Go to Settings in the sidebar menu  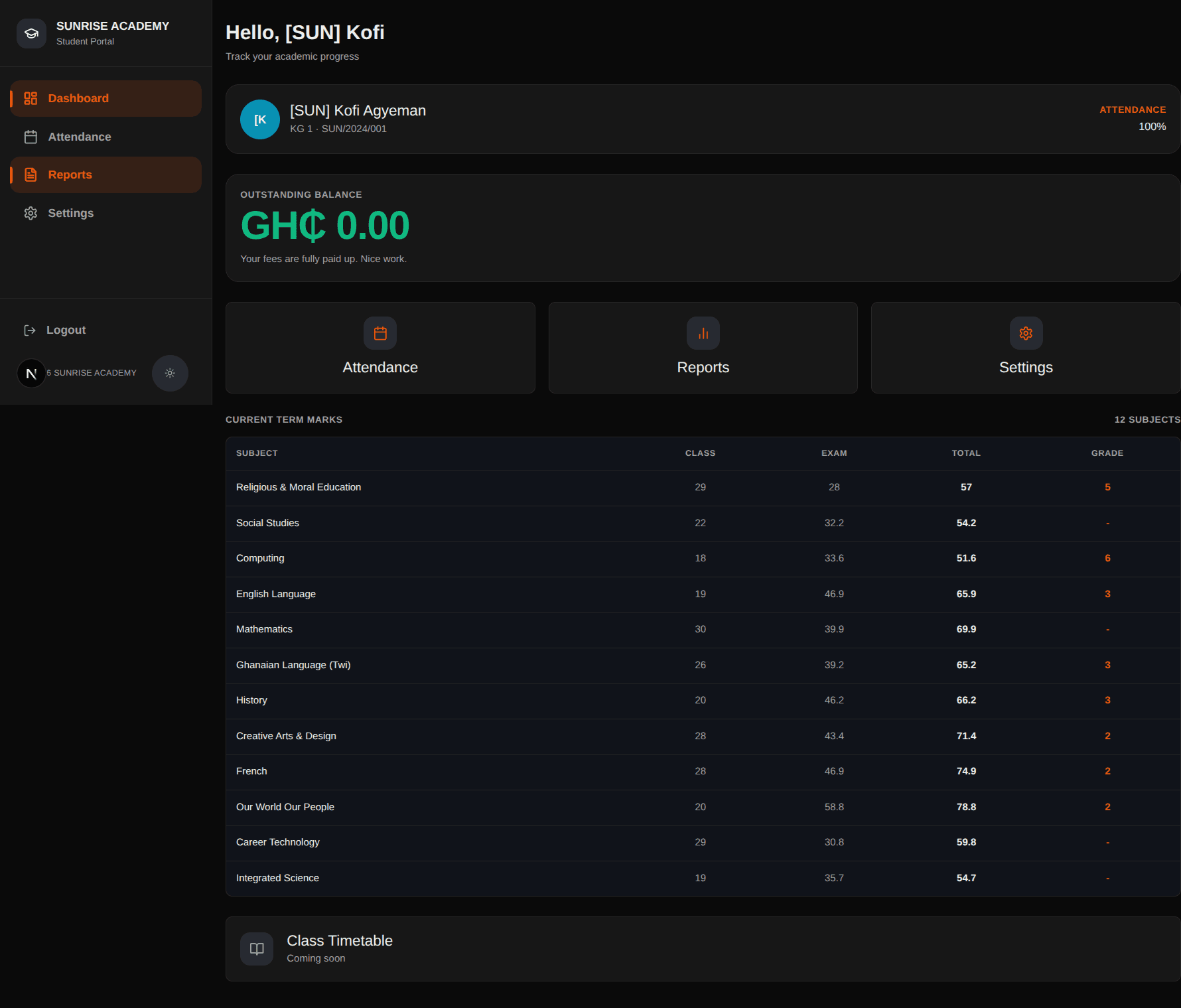tap(105, 213)
